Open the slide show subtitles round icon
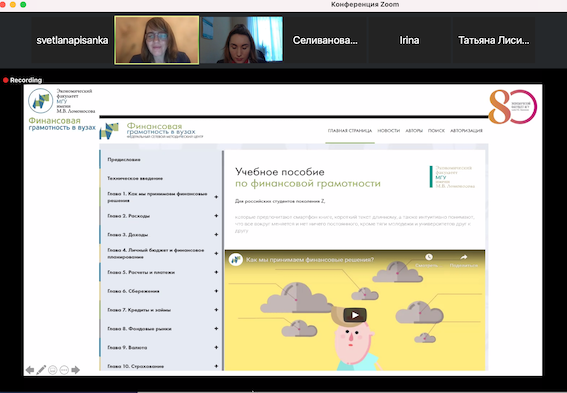This screenshot has width=567, height=393. tap(52, 370)
